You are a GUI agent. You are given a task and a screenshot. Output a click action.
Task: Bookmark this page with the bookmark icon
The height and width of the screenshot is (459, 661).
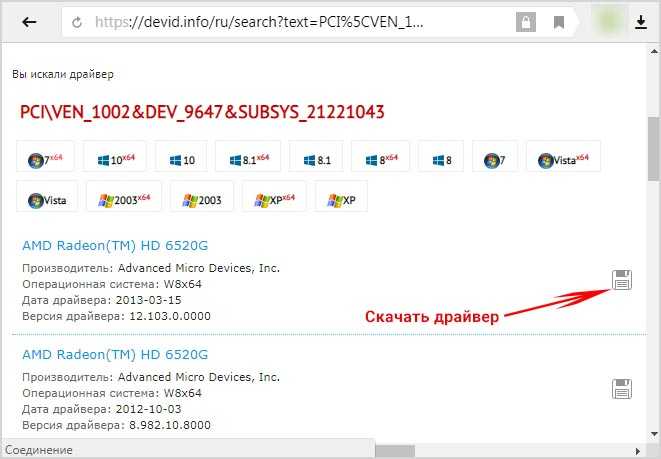[559, 22]
